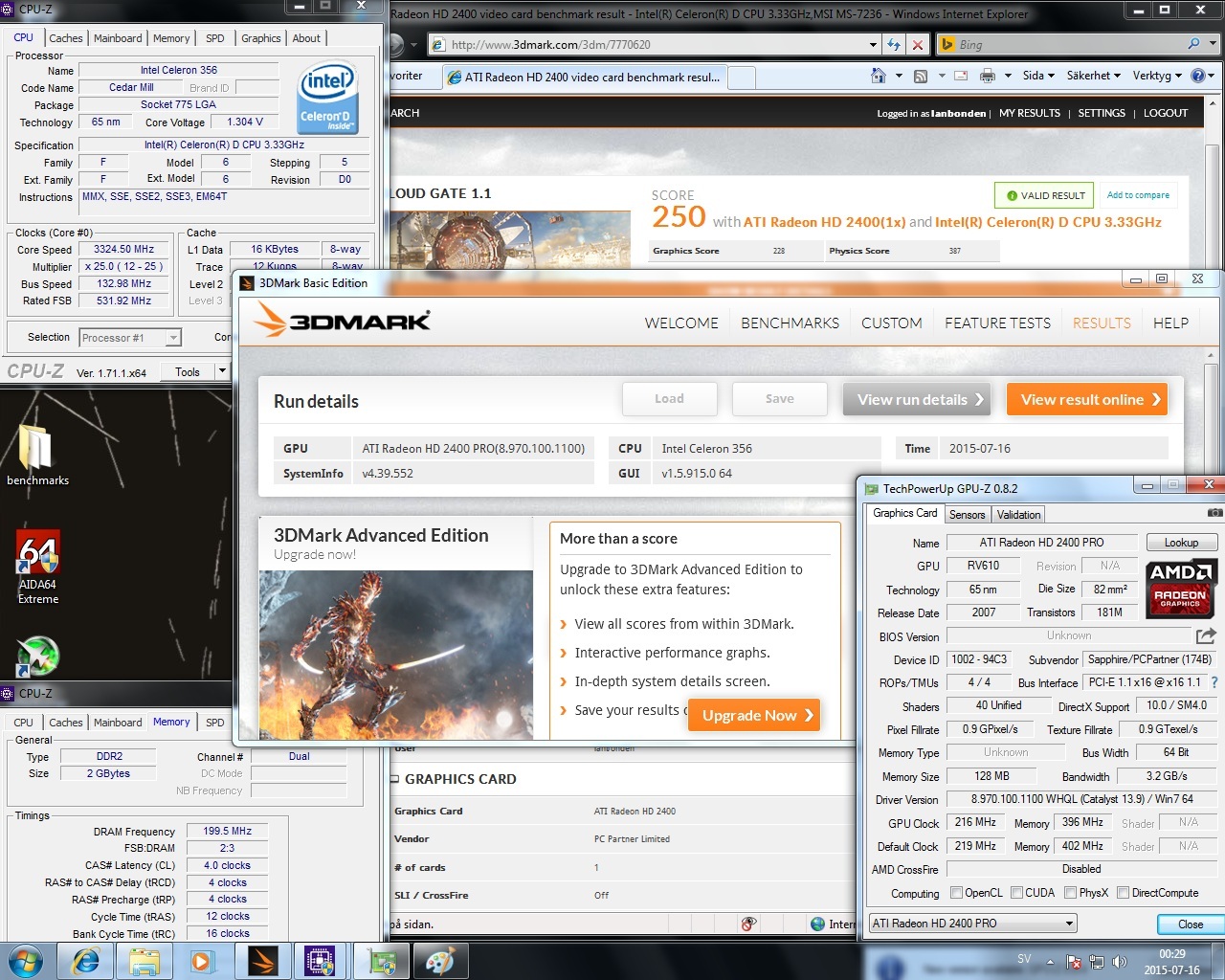
Task: Click the Upgrade Now button in 3DMark
Action: (753, 715)
